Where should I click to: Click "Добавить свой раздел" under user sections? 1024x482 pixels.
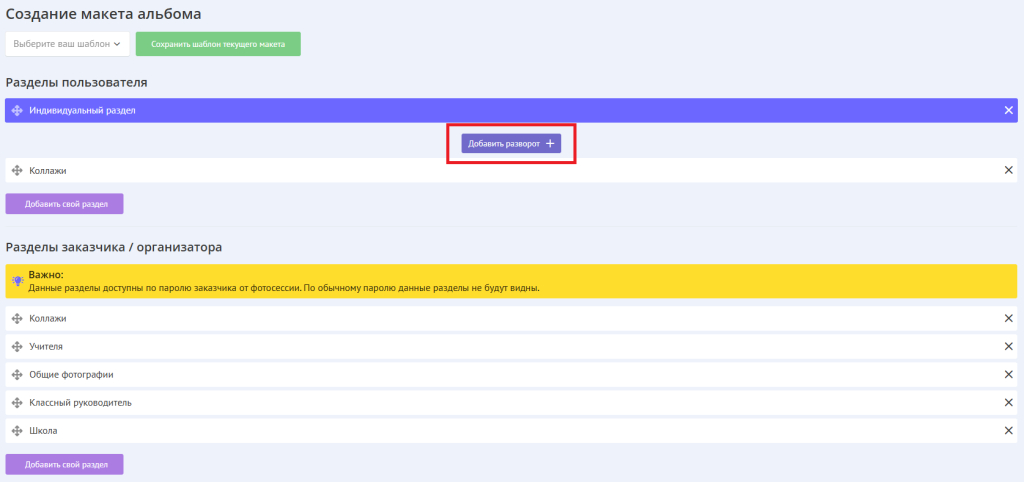(x=64, y=204)
